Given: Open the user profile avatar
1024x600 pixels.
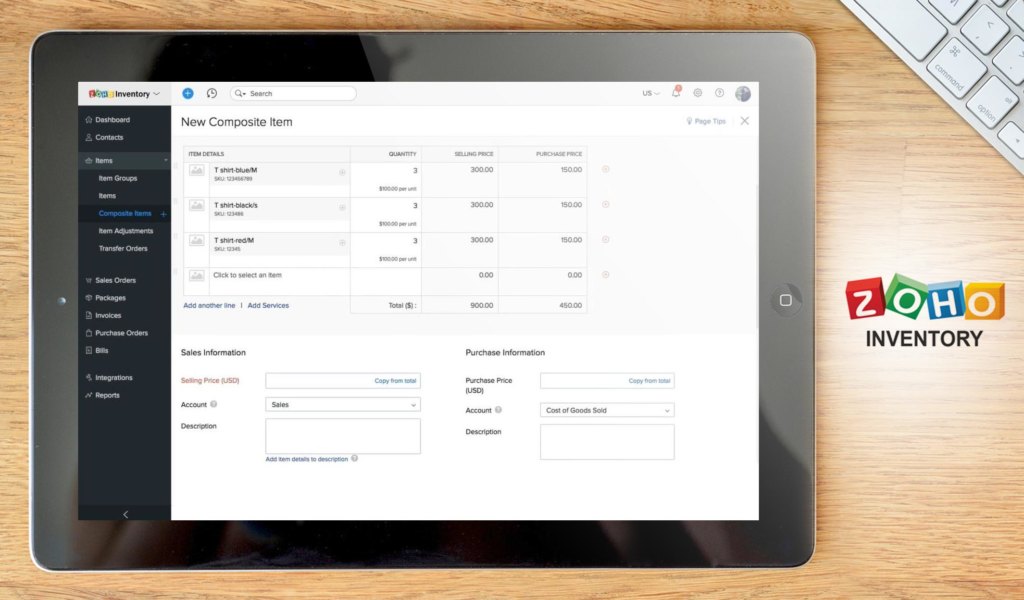Looking at the screenshot, I should point(743,93).
